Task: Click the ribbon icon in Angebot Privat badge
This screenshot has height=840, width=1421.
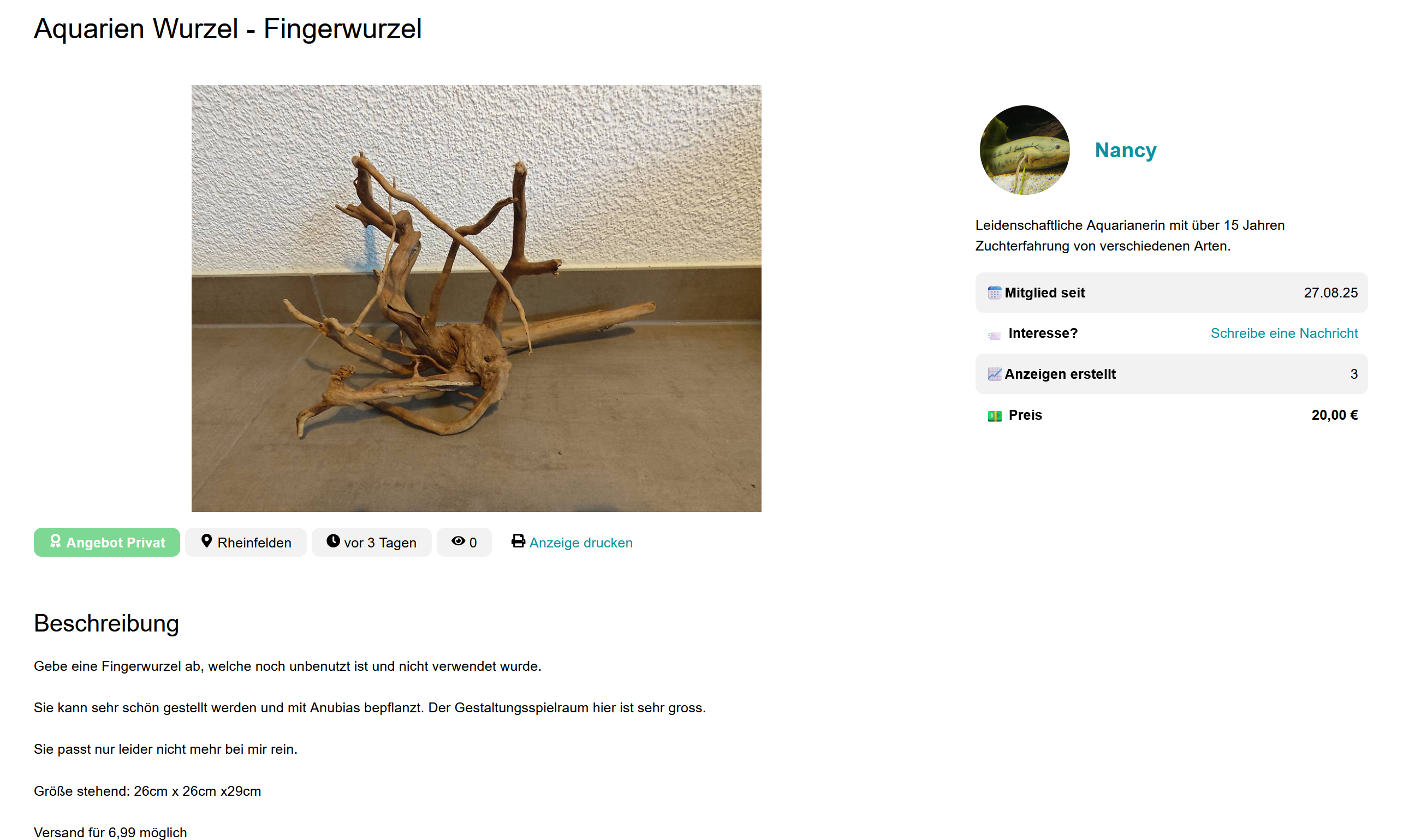Action: [x=56, y=541]
